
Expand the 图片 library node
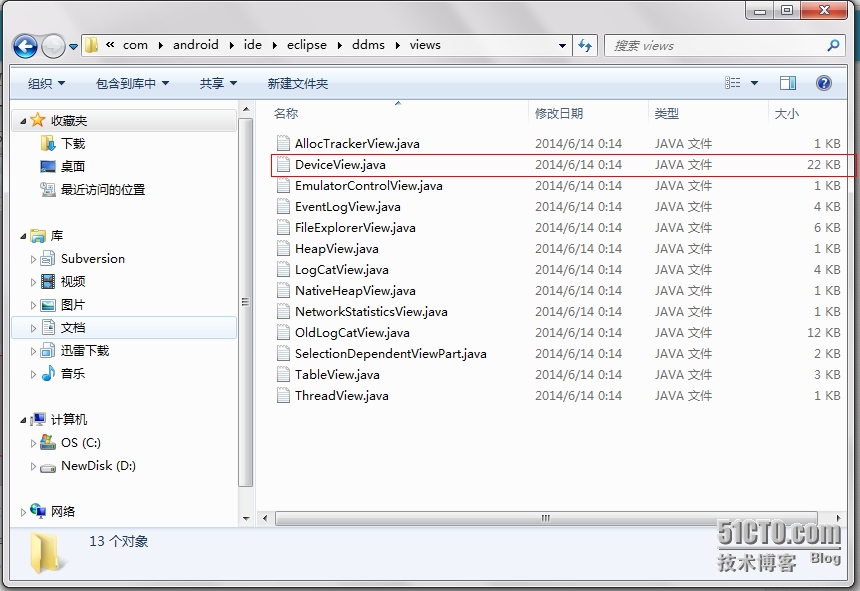click(33, 305)
